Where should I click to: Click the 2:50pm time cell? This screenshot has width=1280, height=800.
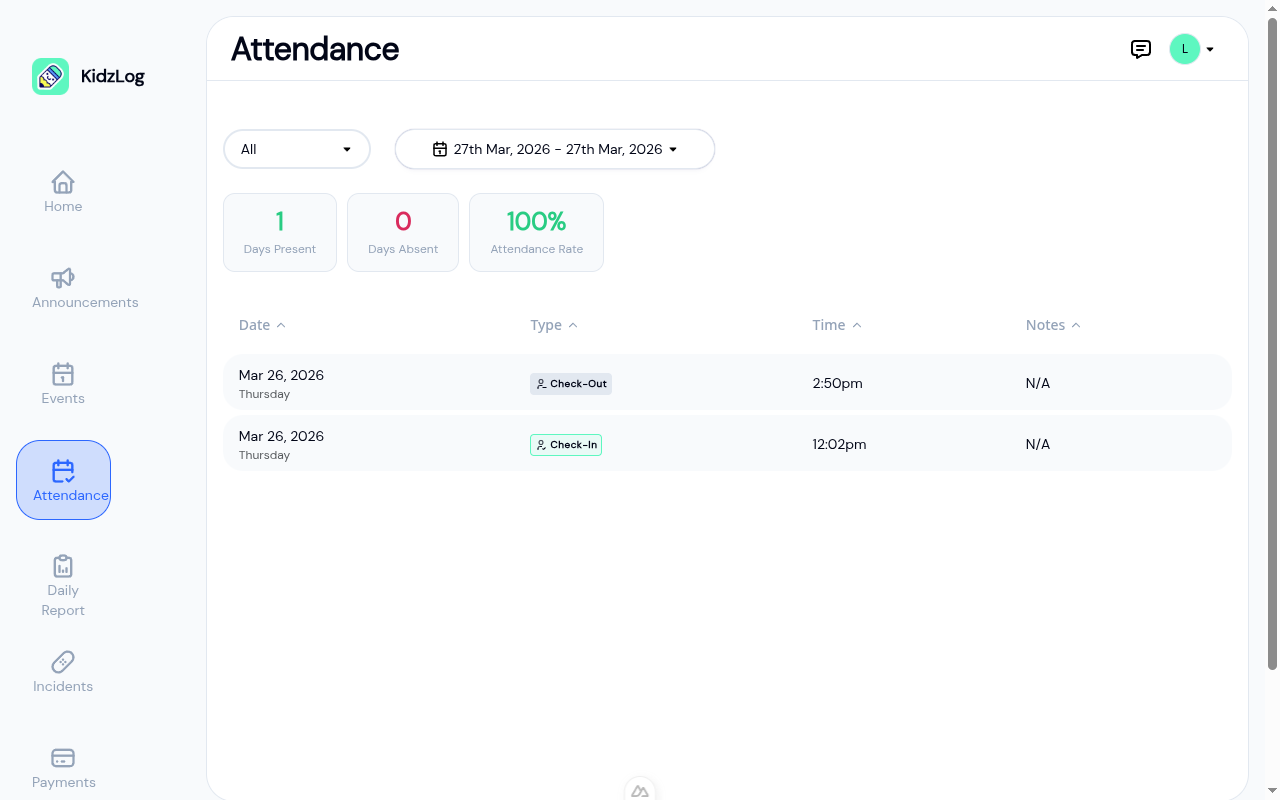coord(837,383)
